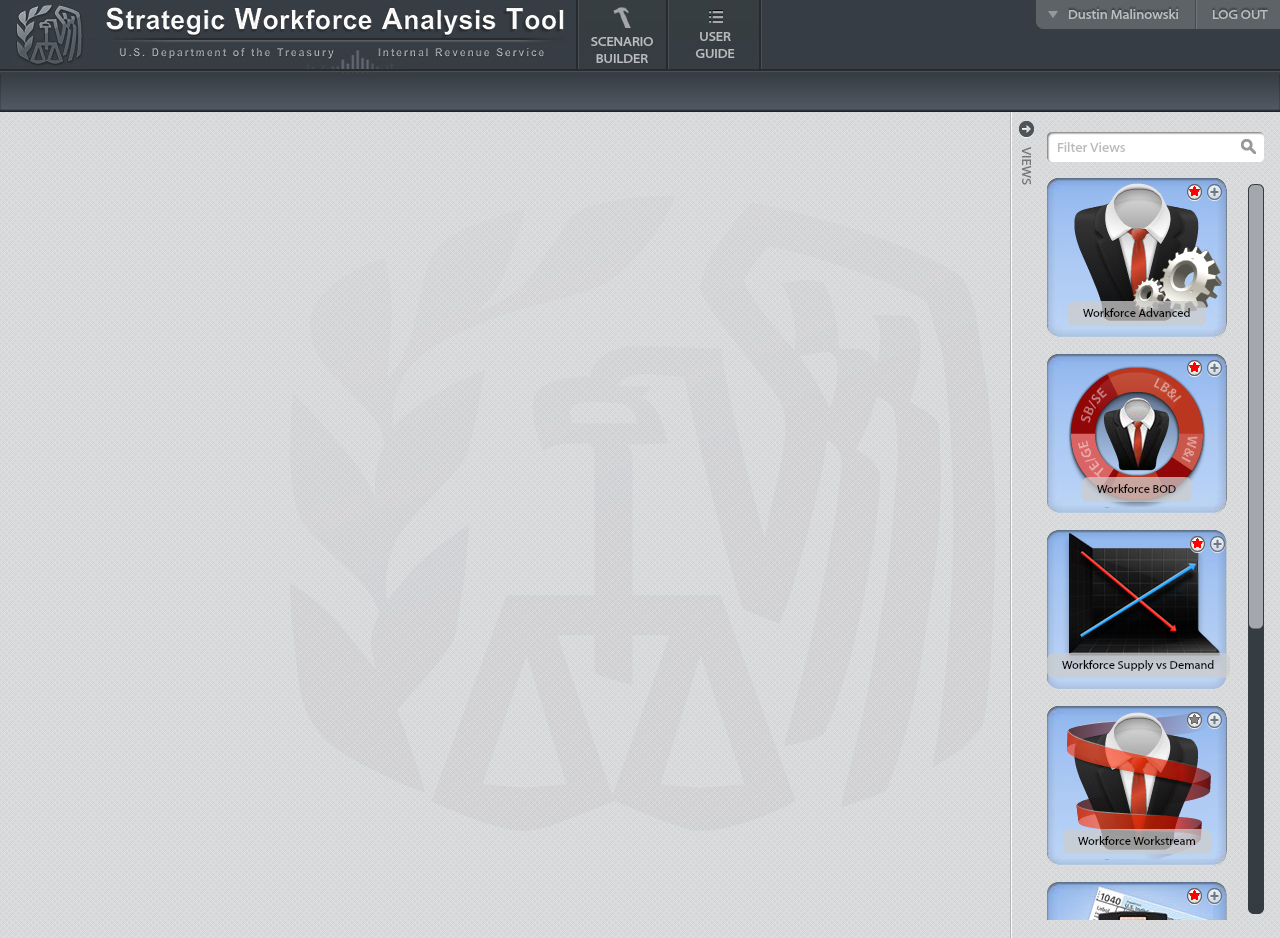Open the User Guide
1280x938 pixels.
click(714, 36)
